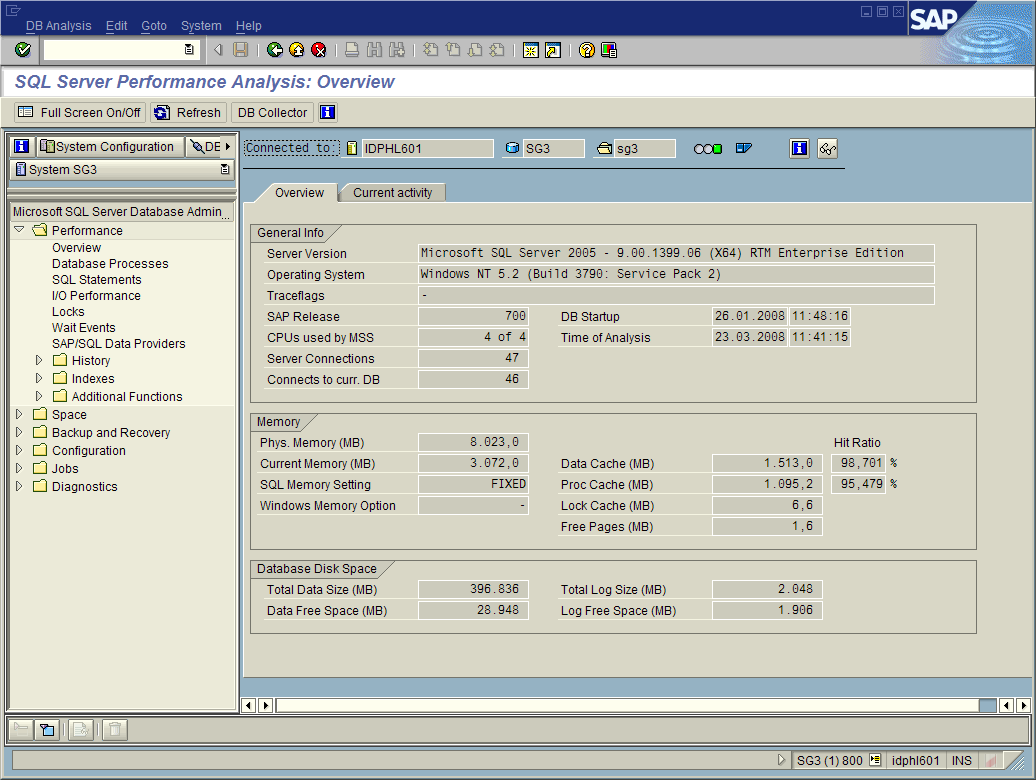Click the Print icon in toolbar
Viewport: 1036px width, 780px height.
tap(352, 50)
